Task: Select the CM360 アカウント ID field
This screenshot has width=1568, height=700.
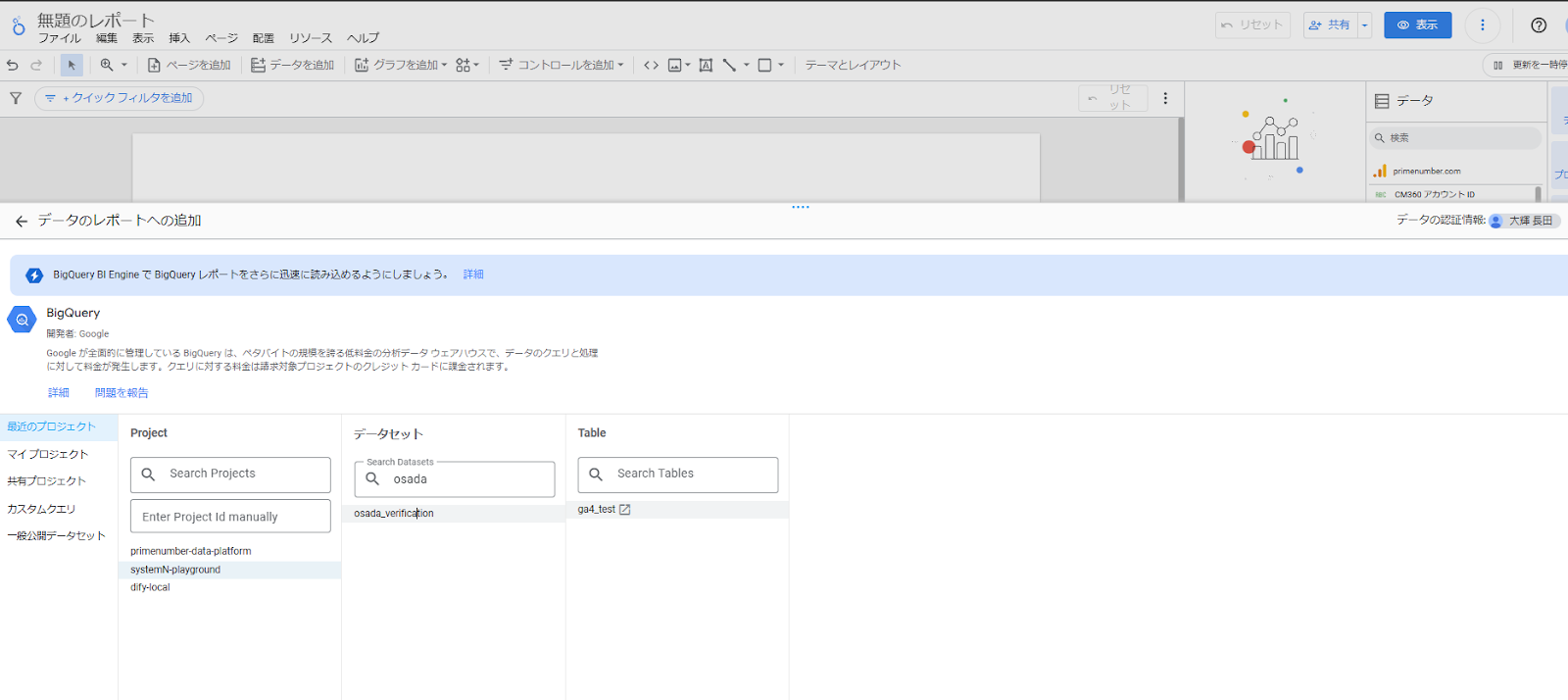Action: pyautogui.click(x=1434, y=194)
